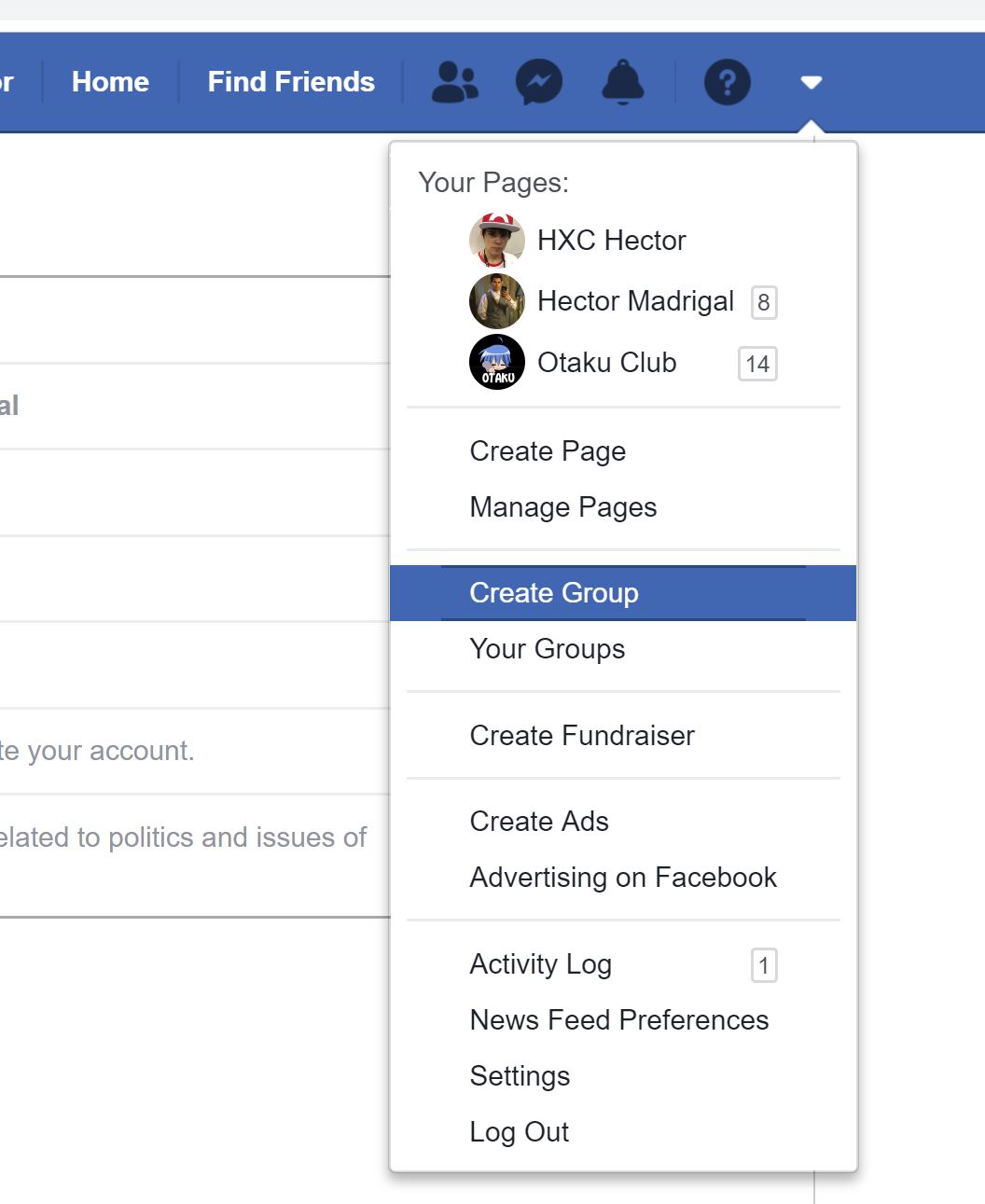Open the Notifications bell
This screenshot has height=1204, width=985.
(x=623, y=82)
